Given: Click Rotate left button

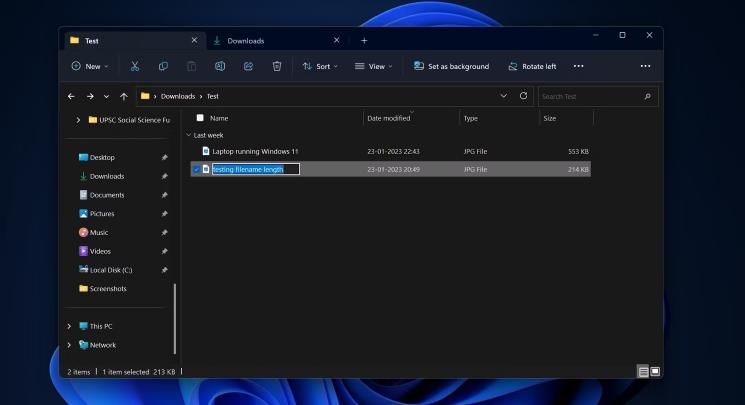Looking at the screenshot, I should [x=532, y=67].
